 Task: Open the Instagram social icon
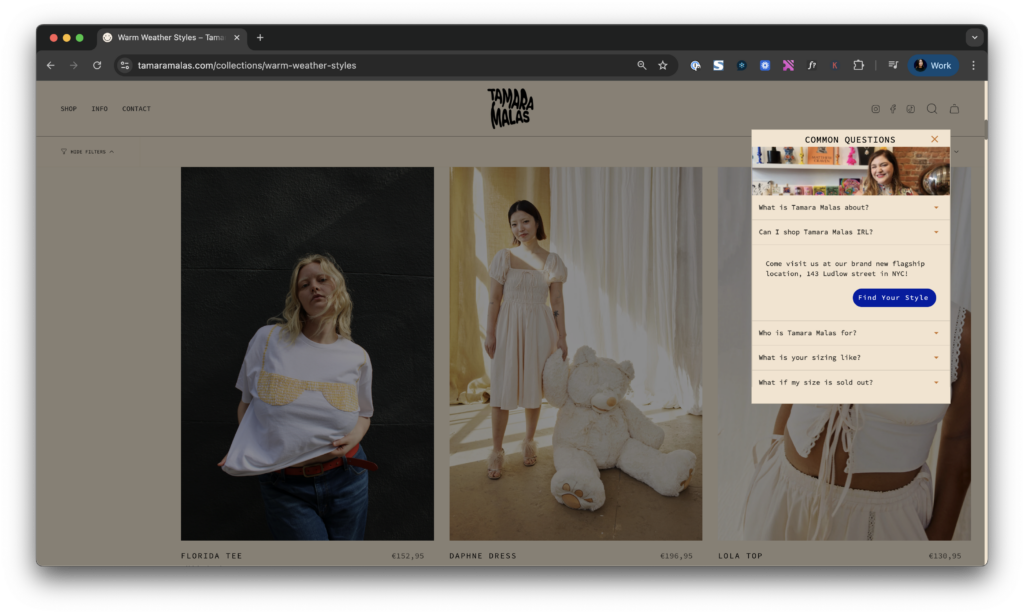coord(875,109)
